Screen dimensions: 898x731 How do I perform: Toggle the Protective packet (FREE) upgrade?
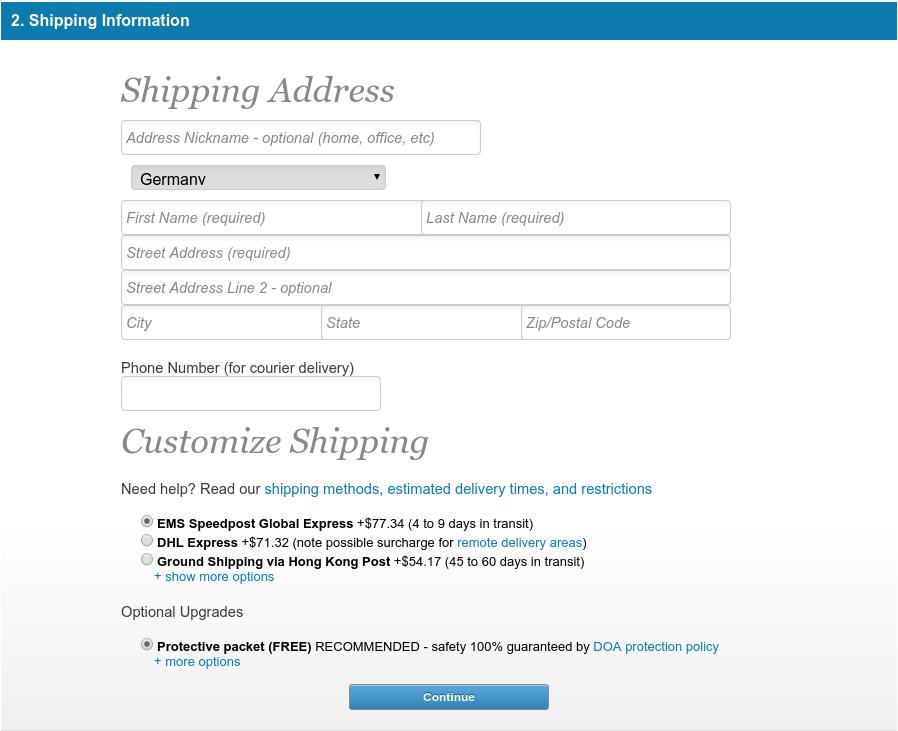[147, 645]
